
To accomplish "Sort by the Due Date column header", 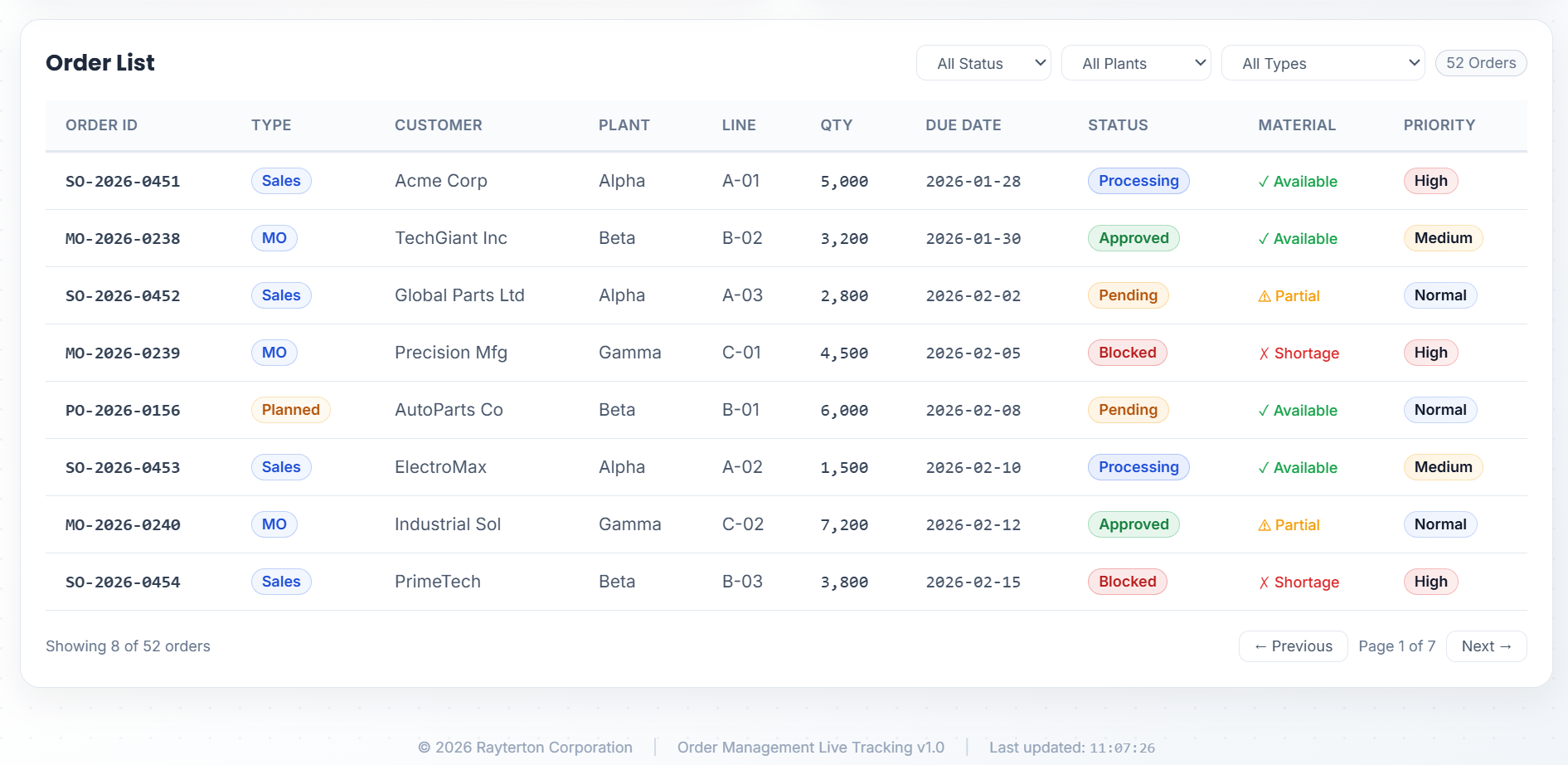I will tap(963, 125).
